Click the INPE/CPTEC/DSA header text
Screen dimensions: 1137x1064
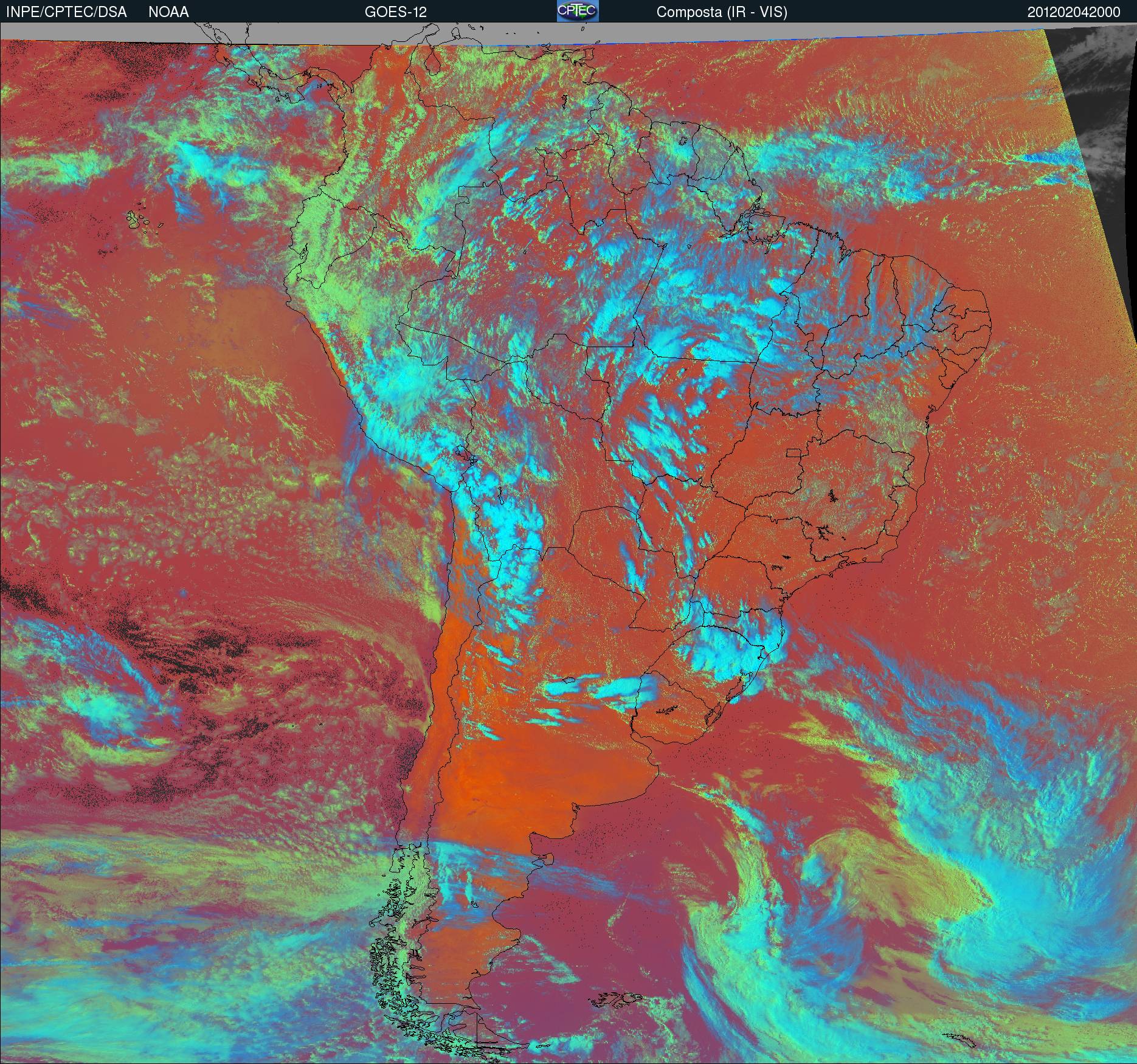(x=66, y=12)
